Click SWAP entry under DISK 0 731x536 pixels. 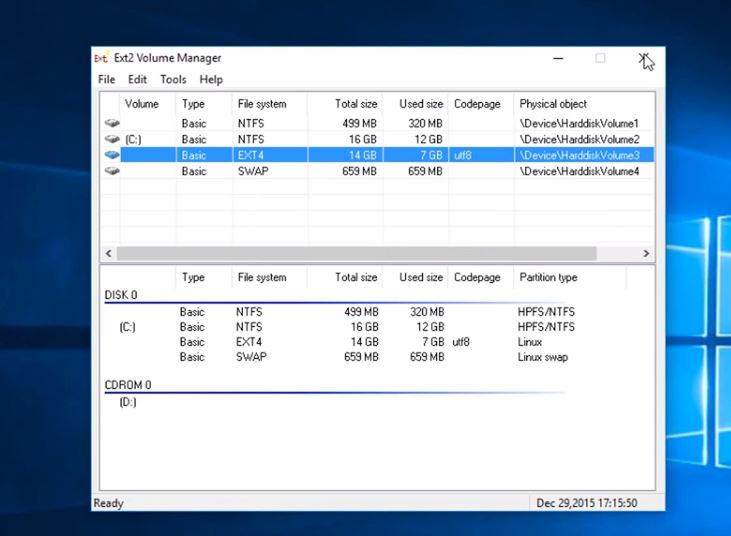pyautogui.click(x=251, y=357)
